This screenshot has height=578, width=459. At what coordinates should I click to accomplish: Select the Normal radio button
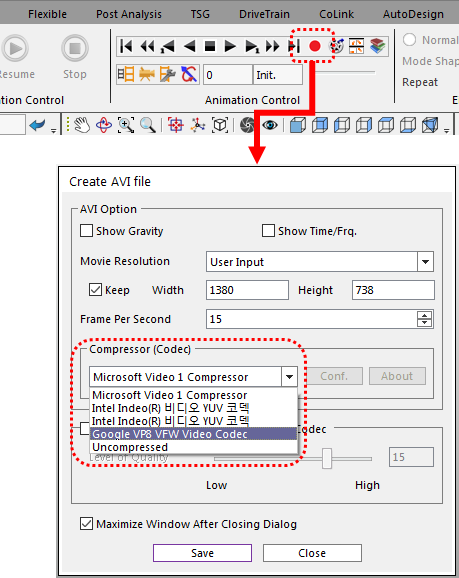pyautogui.click(x=409, y=39)
